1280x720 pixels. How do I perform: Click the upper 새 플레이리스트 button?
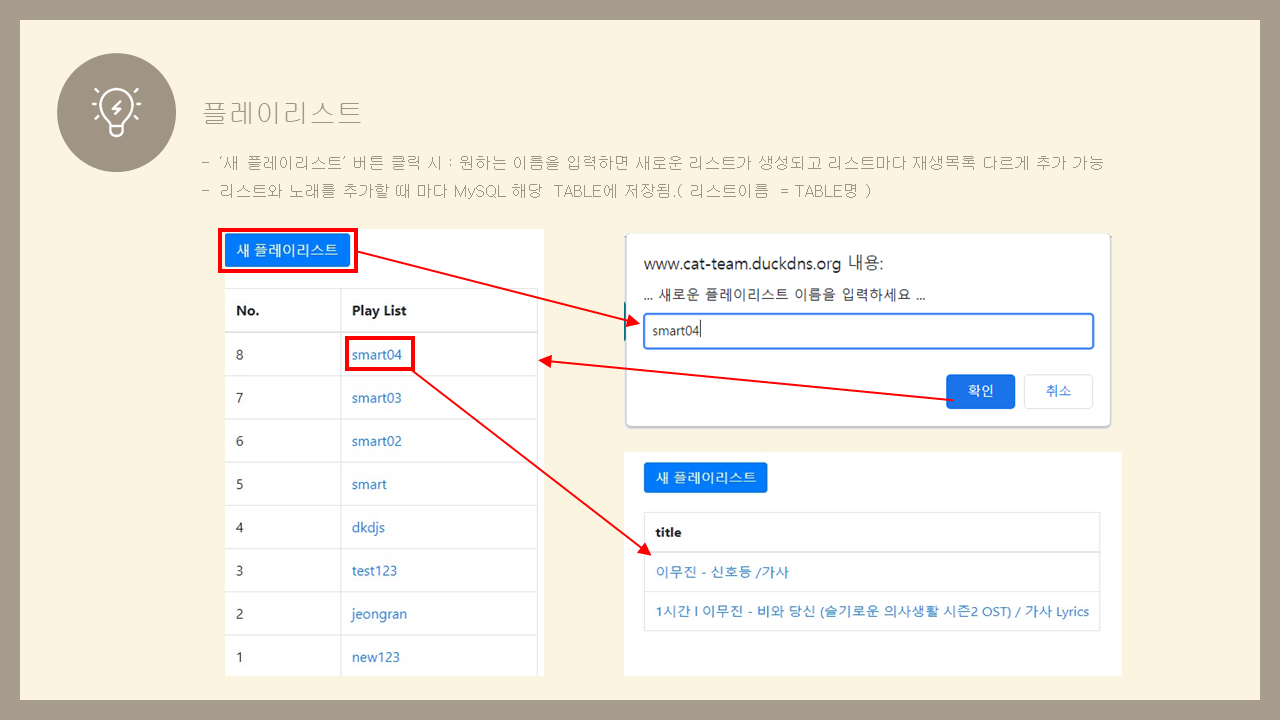point(287,250)
